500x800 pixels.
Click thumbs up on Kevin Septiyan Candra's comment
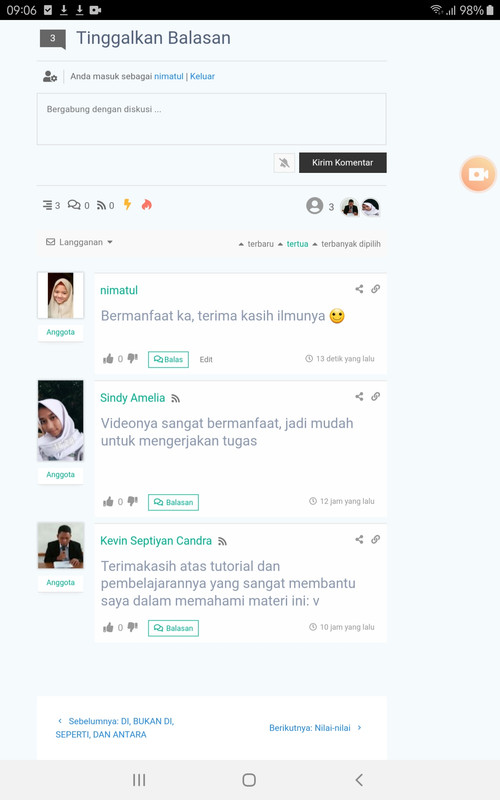coord(108,628)
